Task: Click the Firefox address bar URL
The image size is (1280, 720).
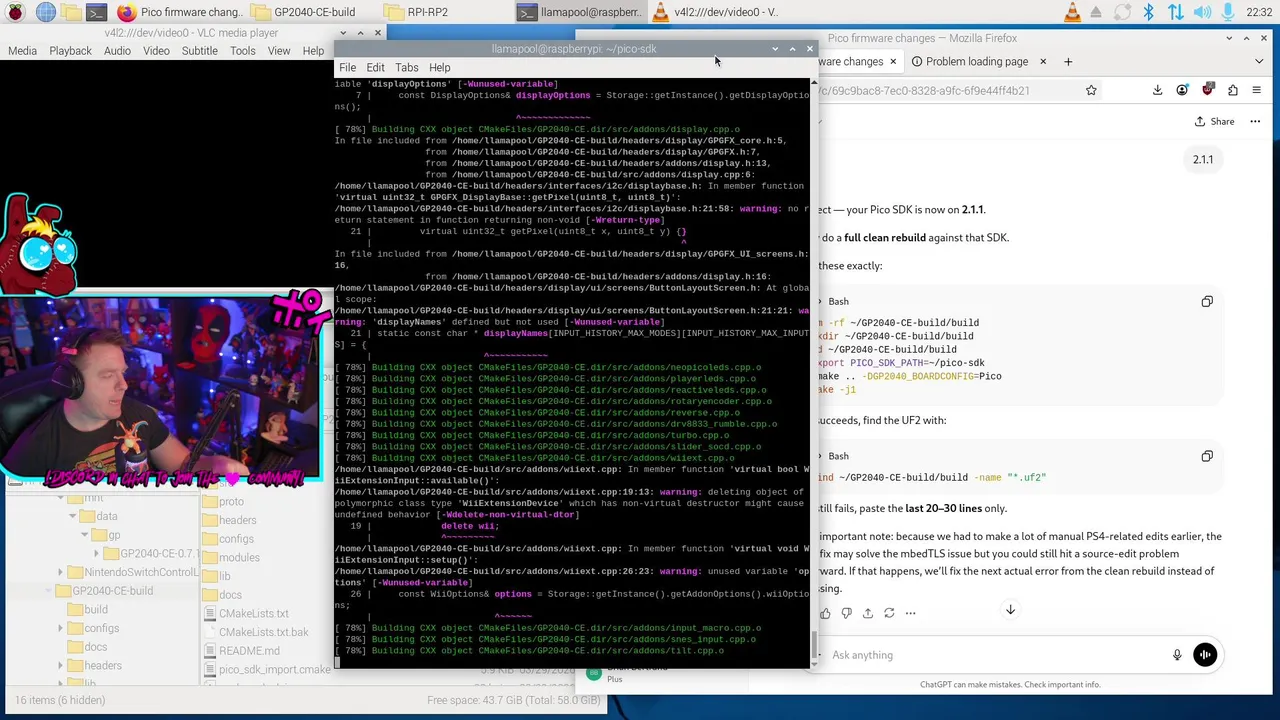Action: (925, 90)
